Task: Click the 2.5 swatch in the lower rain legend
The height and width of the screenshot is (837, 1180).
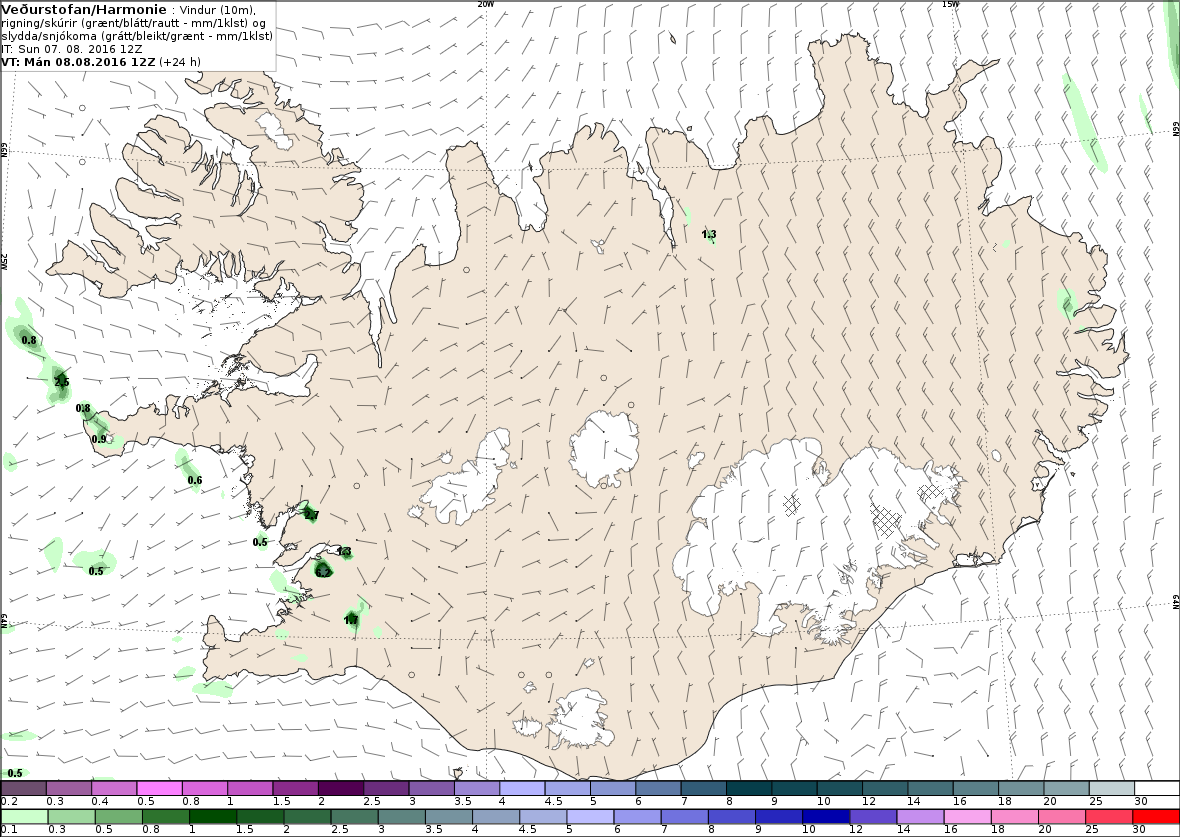Action: (354, 816)
